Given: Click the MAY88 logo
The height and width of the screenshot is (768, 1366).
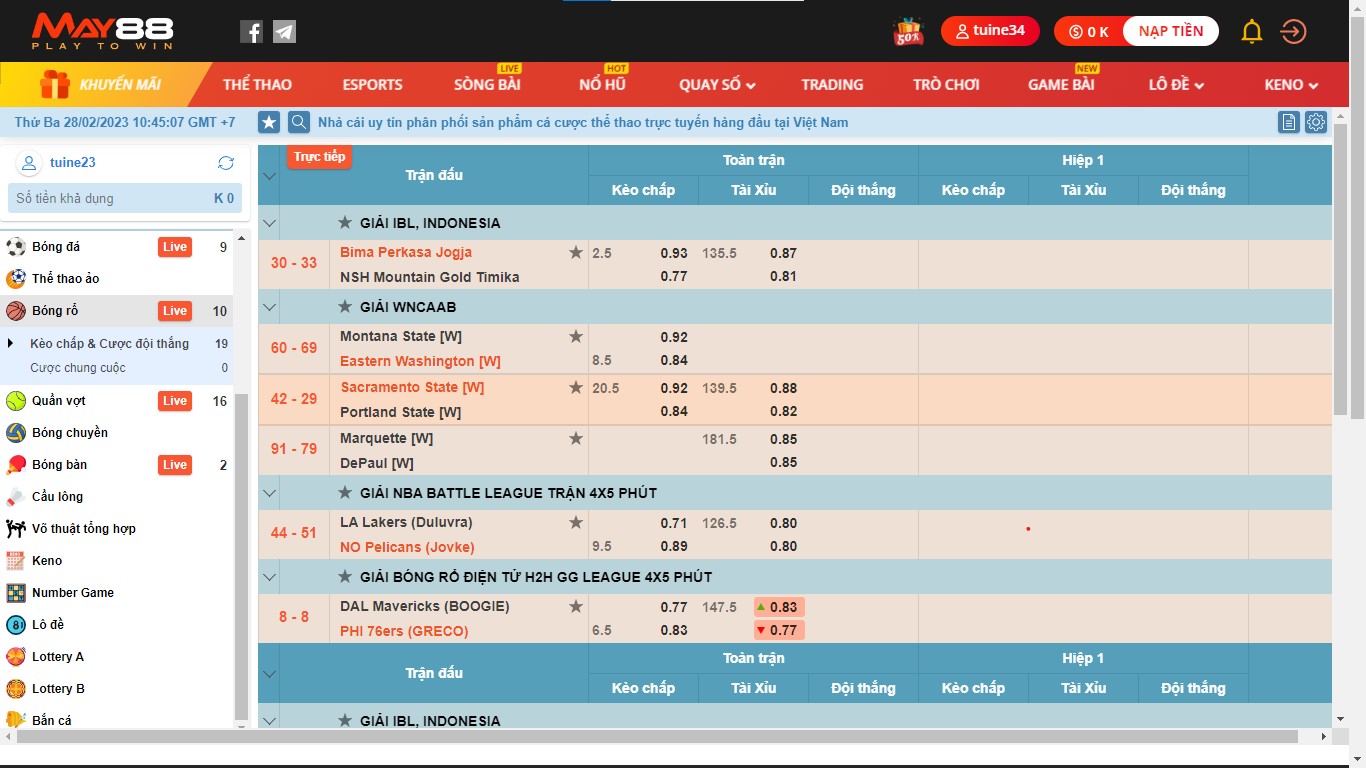Looking at the screenshot, I should tap(102, 32).
